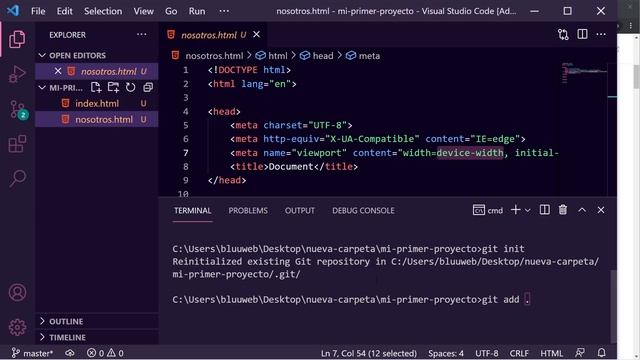Click the feedback icon in status bar
The width and height of the screenshot is (640, 360).
tap(580, 353)
